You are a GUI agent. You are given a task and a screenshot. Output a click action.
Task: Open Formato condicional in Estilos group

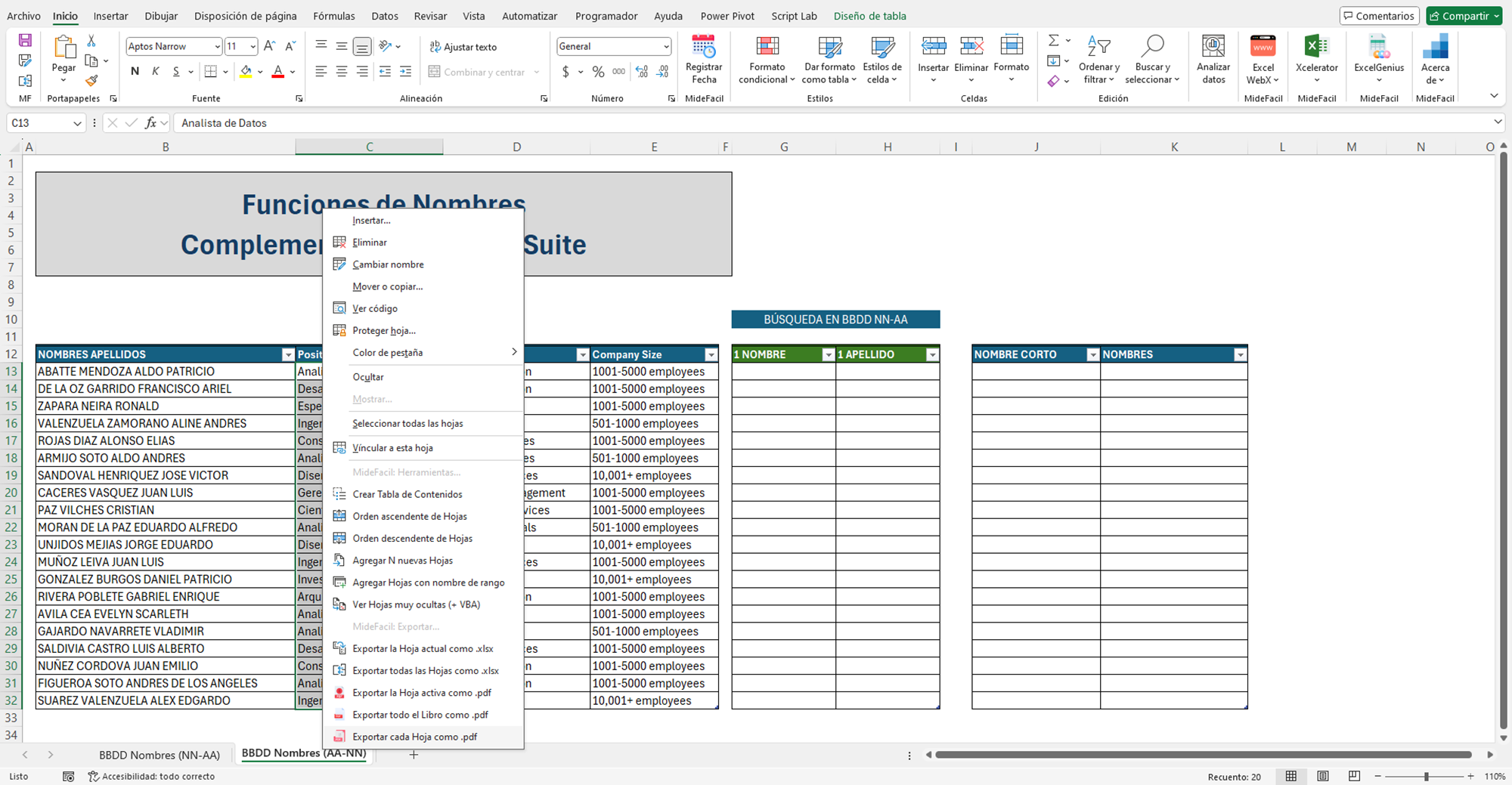(767, 60)
